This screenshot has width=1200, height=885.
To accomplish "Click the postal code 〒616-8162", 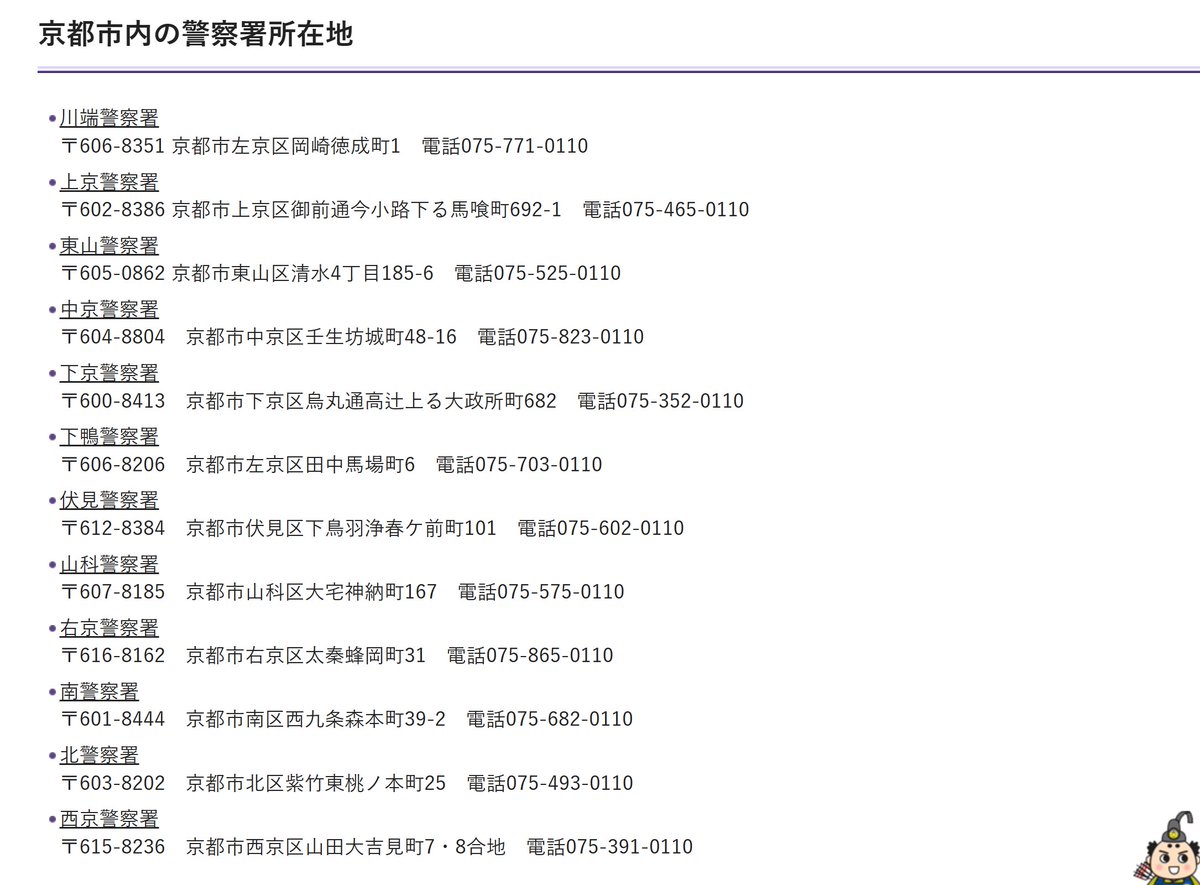I will (x=113, y=656).
